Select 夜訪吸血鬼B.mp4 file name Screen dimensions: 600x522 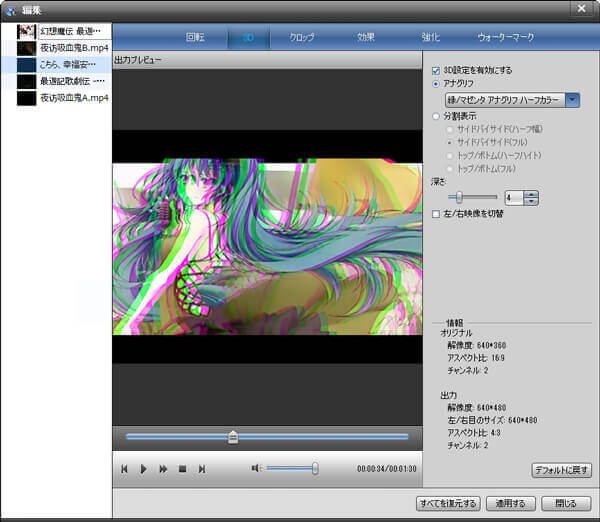click(74, 48)
